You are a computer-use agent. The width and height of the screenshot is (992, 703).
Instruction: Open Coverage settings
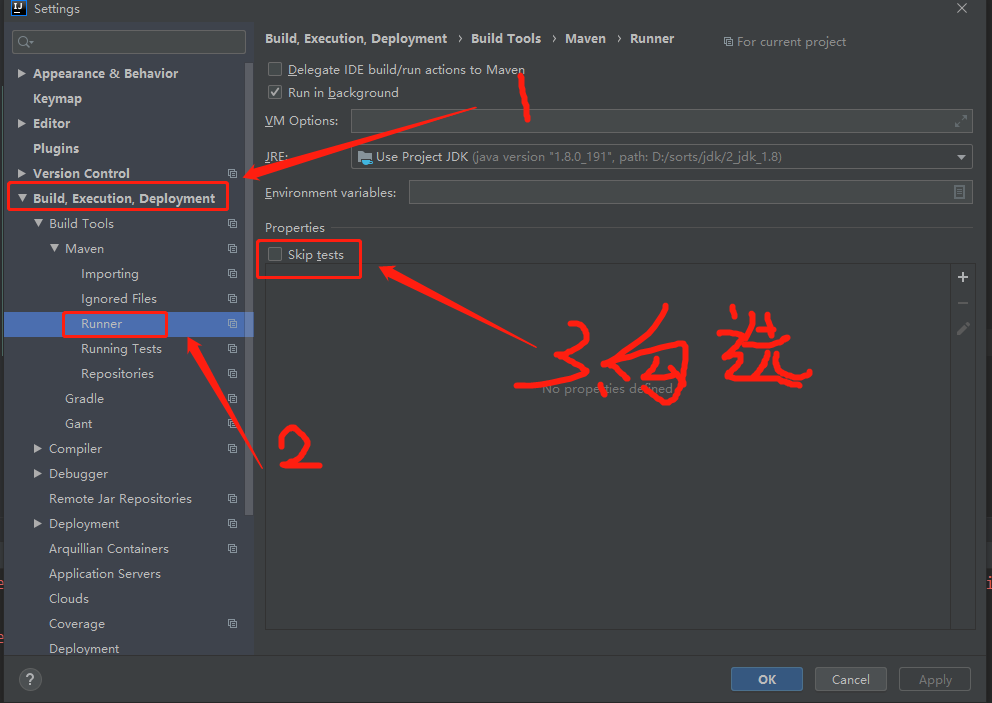pos(77,623)
